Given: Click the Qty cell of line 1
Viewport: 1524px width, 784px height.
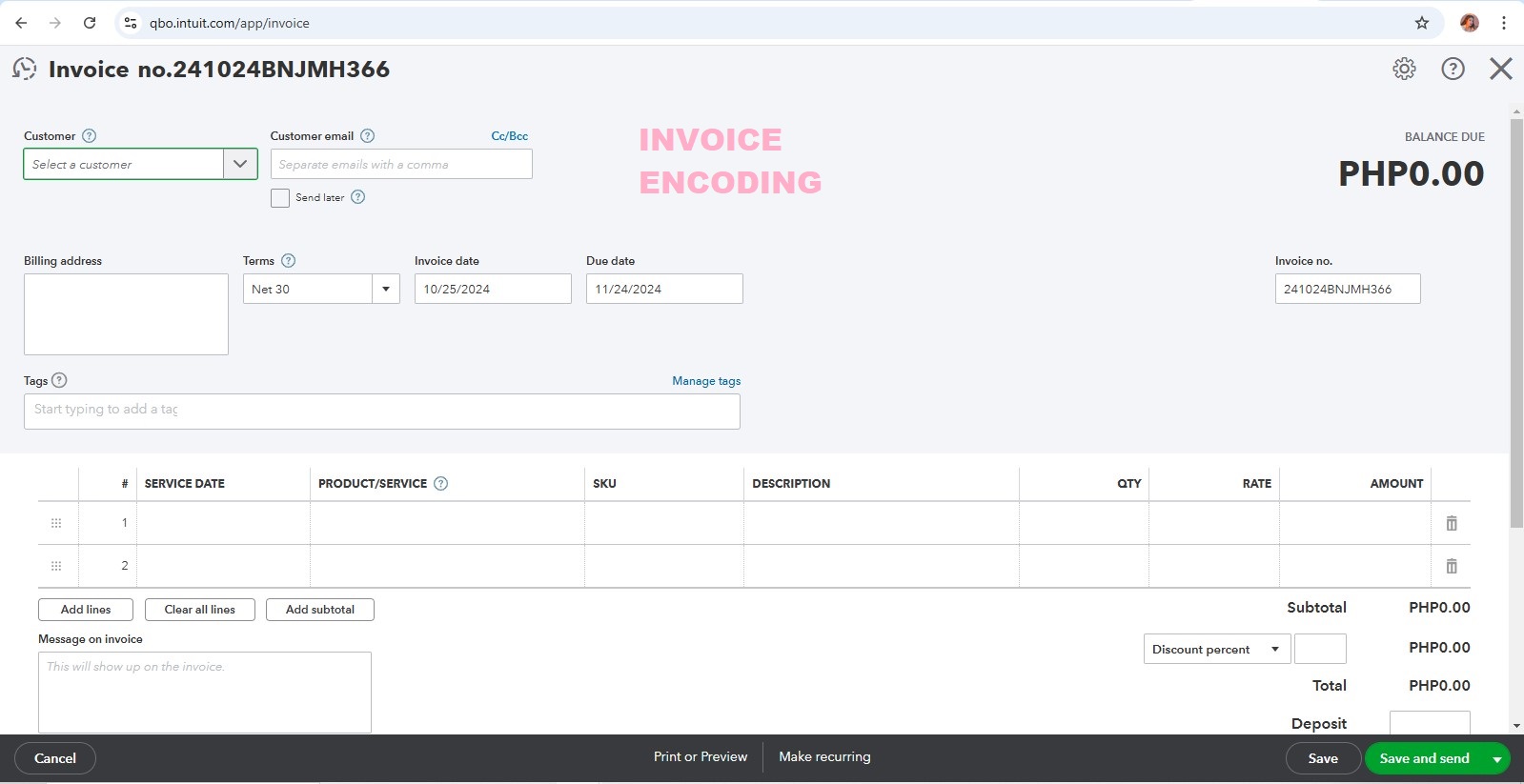Looking at the screenshot, I should tap(1085, 523).
